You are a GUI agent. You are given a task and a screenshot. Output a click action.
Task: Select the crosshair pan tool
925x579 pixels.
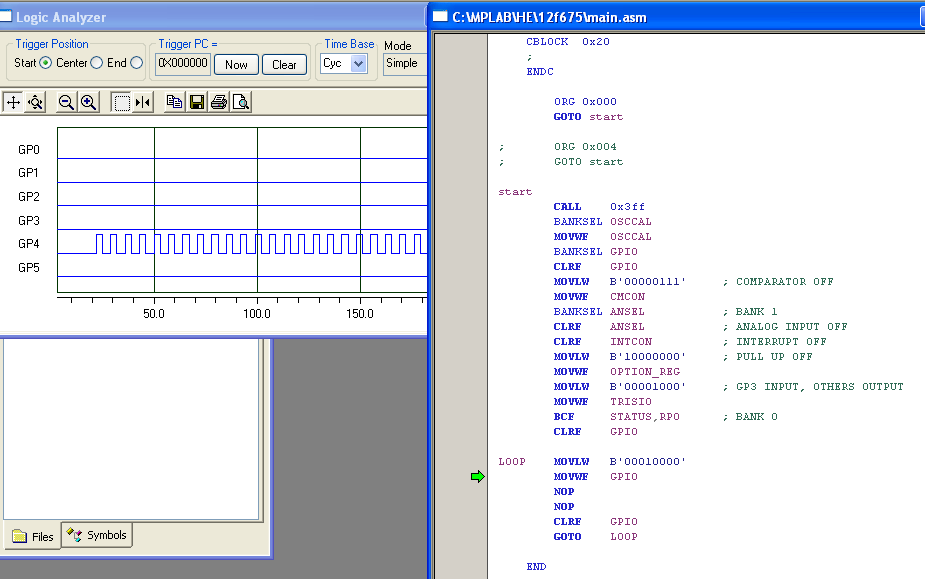tap(13, 102)
